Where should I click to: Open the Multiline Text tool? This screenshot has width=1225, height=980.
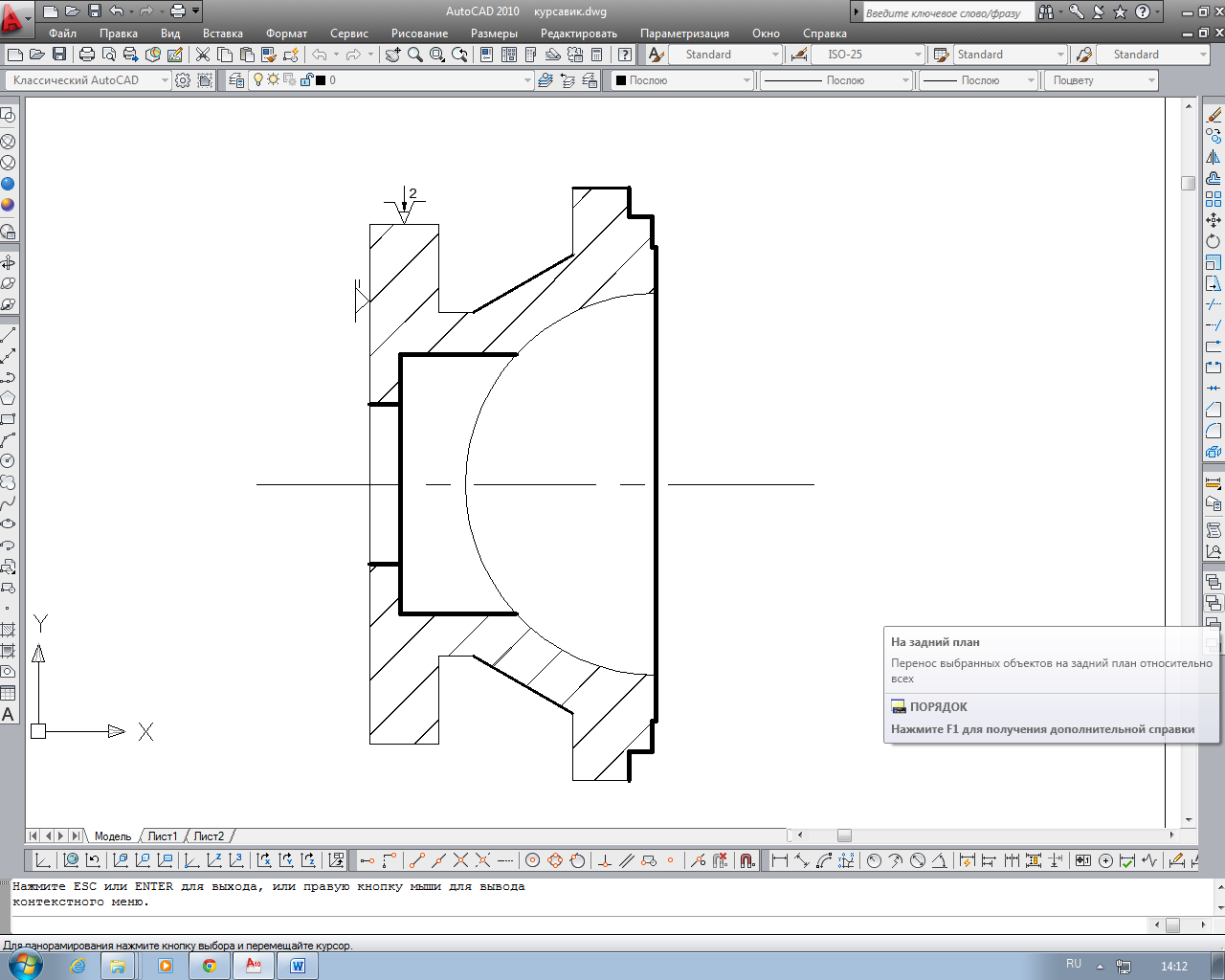pos(8,714)
